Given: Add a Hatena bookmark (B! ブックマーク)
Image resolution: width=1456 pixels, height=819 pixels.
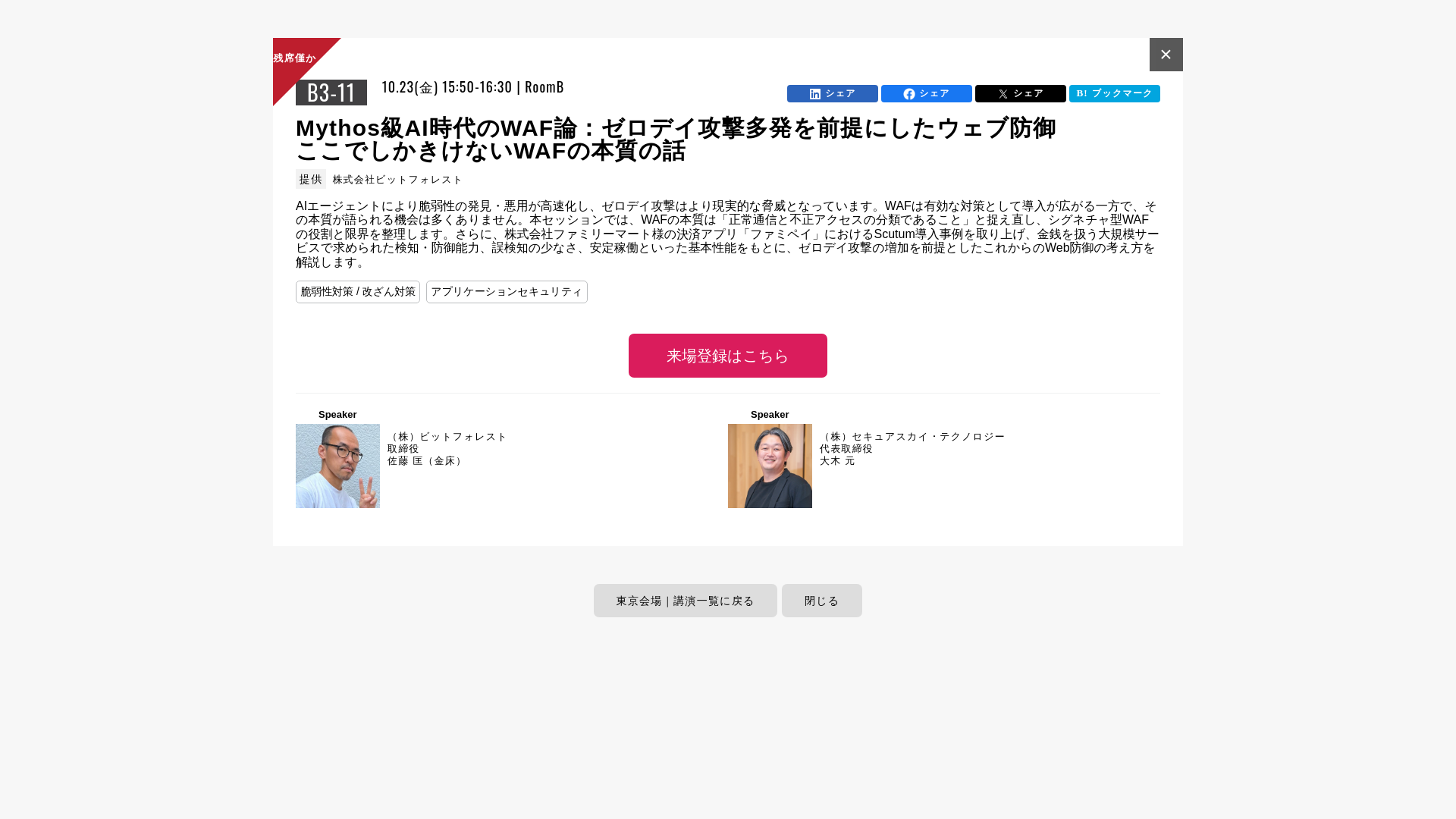Looking at the screenshot, I should tap(1114, 93).
